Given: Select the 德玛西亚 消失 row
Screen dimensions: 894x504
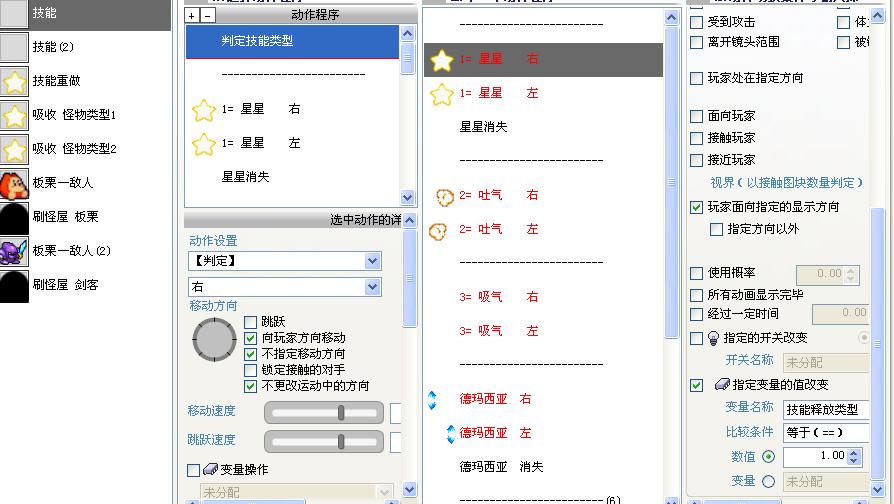Looking at the screenshot, I should click(x=543, y=467).
